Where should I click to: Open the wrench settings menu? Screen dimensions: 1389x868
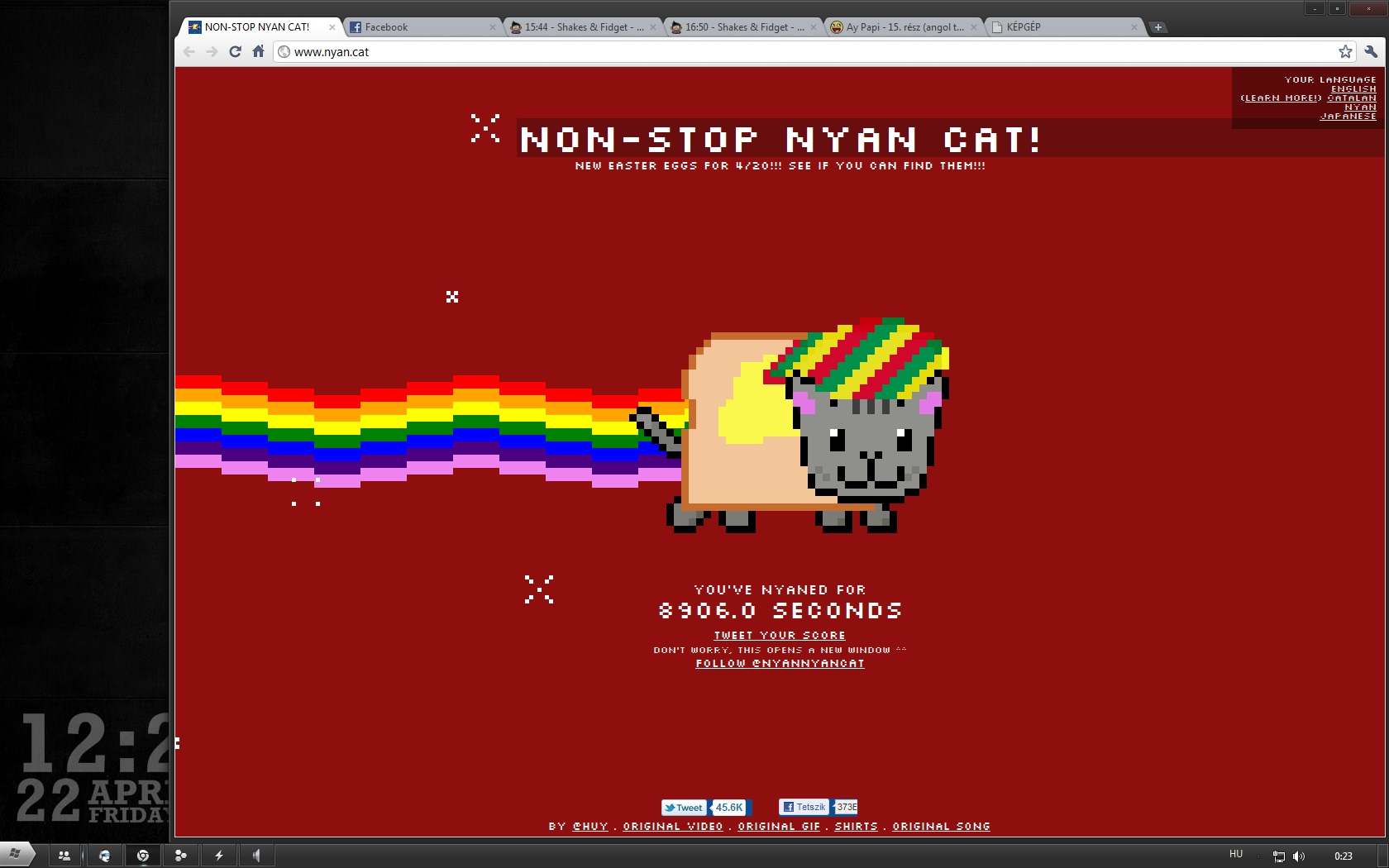(1371, 51)
